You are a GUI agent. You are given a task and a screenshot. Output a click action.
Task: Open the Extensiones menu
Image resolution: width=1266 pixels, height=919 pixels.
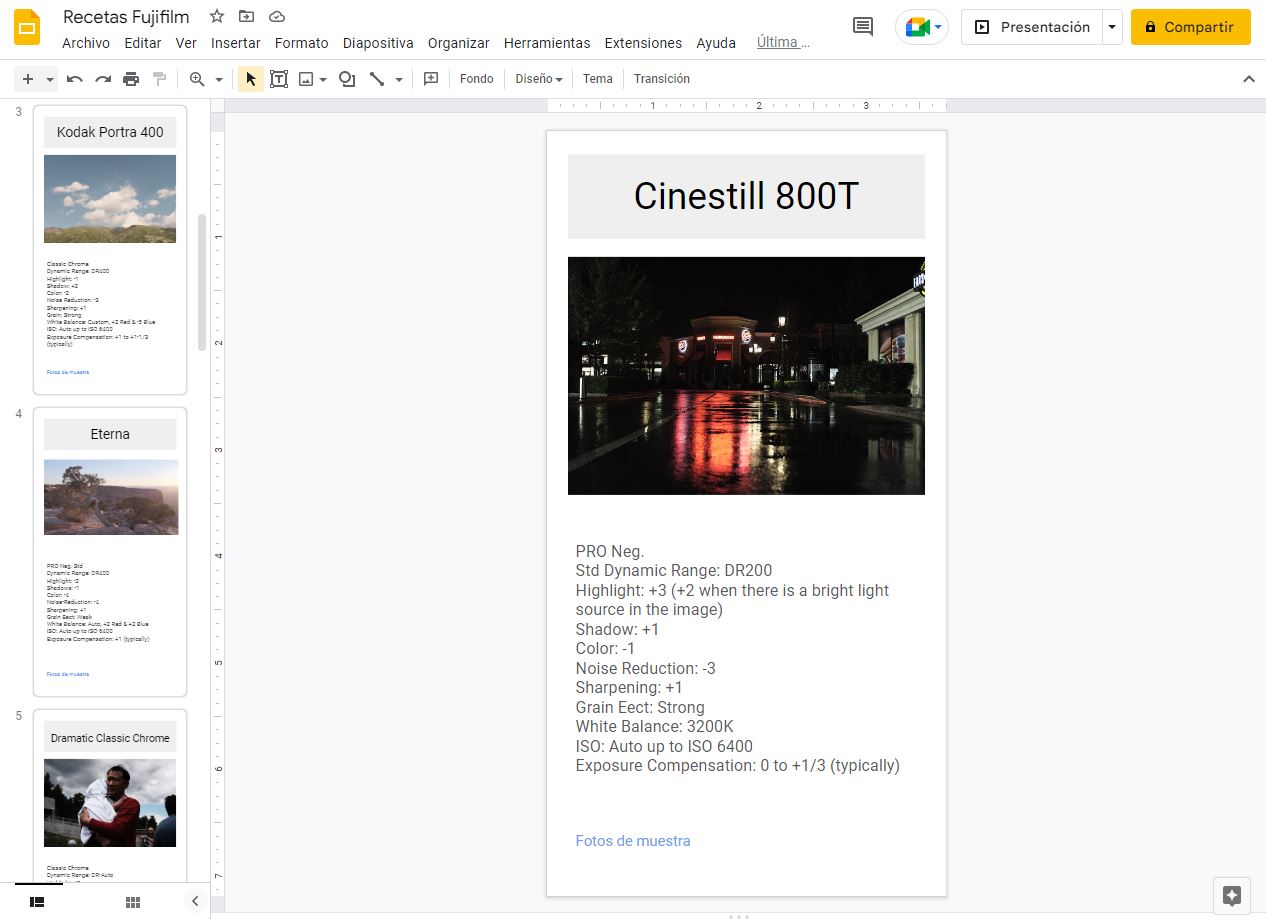pos(644,43)
